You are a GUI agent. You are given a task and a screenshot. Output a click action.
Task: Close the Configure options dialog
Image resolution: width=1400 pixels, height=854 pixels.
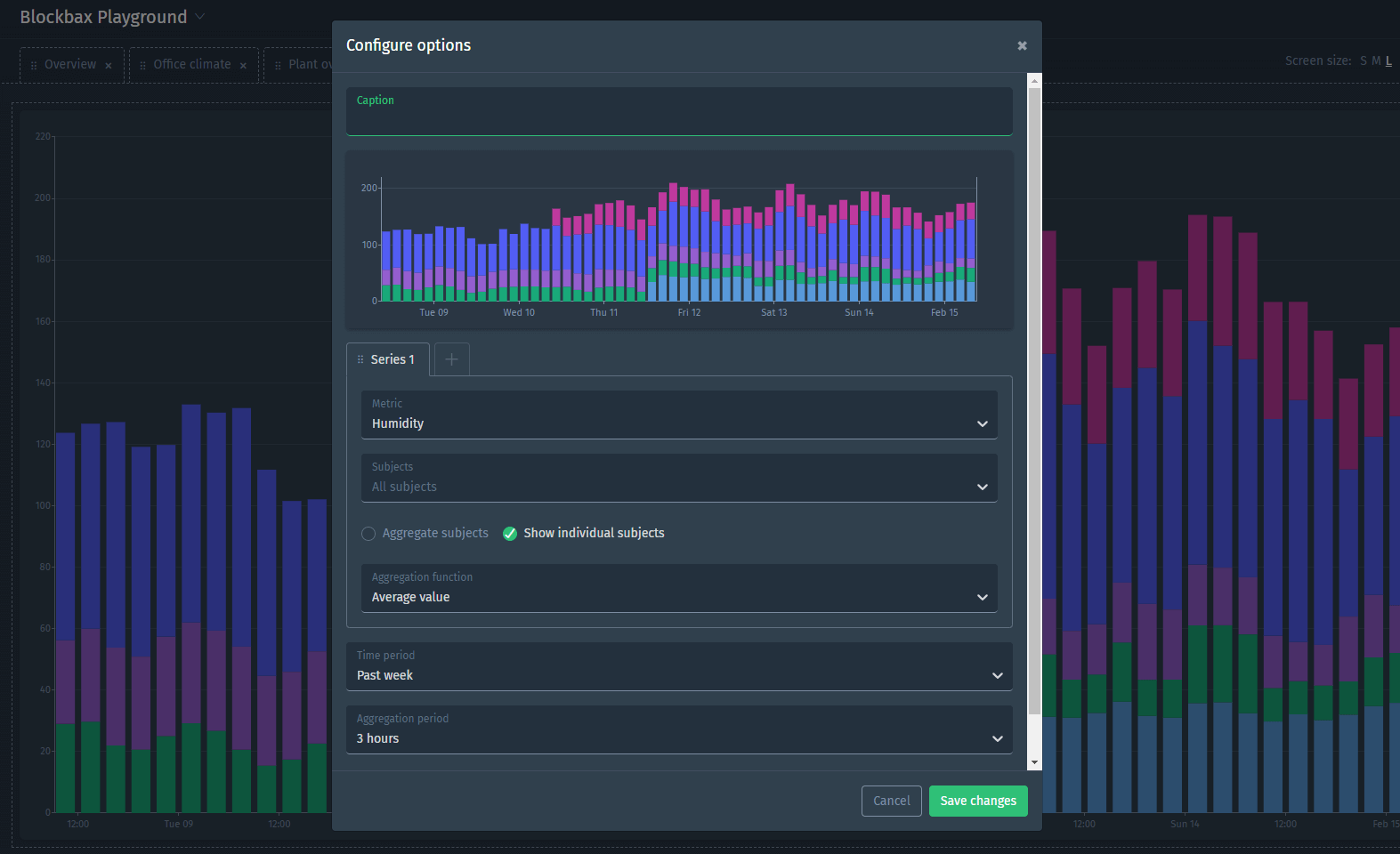pos(1022,45)
